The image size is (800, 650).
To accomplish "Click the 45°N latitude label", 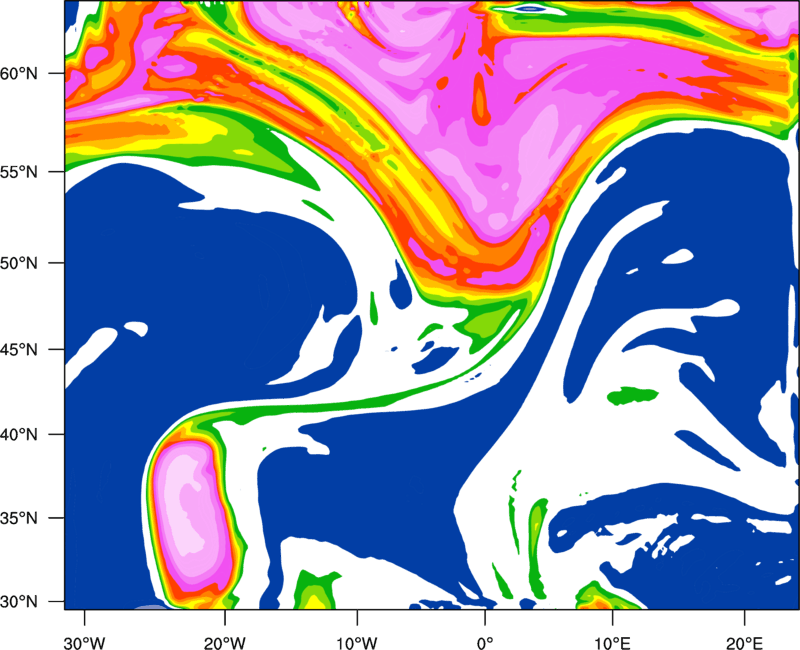I will click(x=19, y=350).
